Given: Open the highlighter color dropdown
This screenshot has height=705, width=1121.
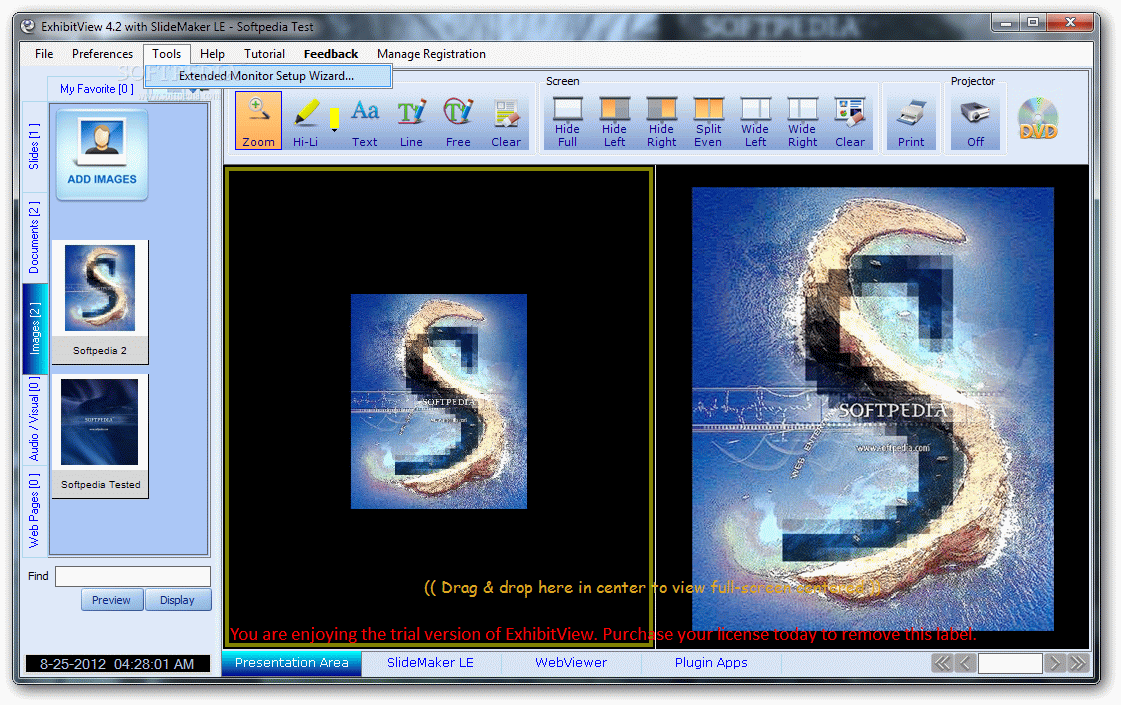Looking at the screenshot, I should tap(334, 120).
